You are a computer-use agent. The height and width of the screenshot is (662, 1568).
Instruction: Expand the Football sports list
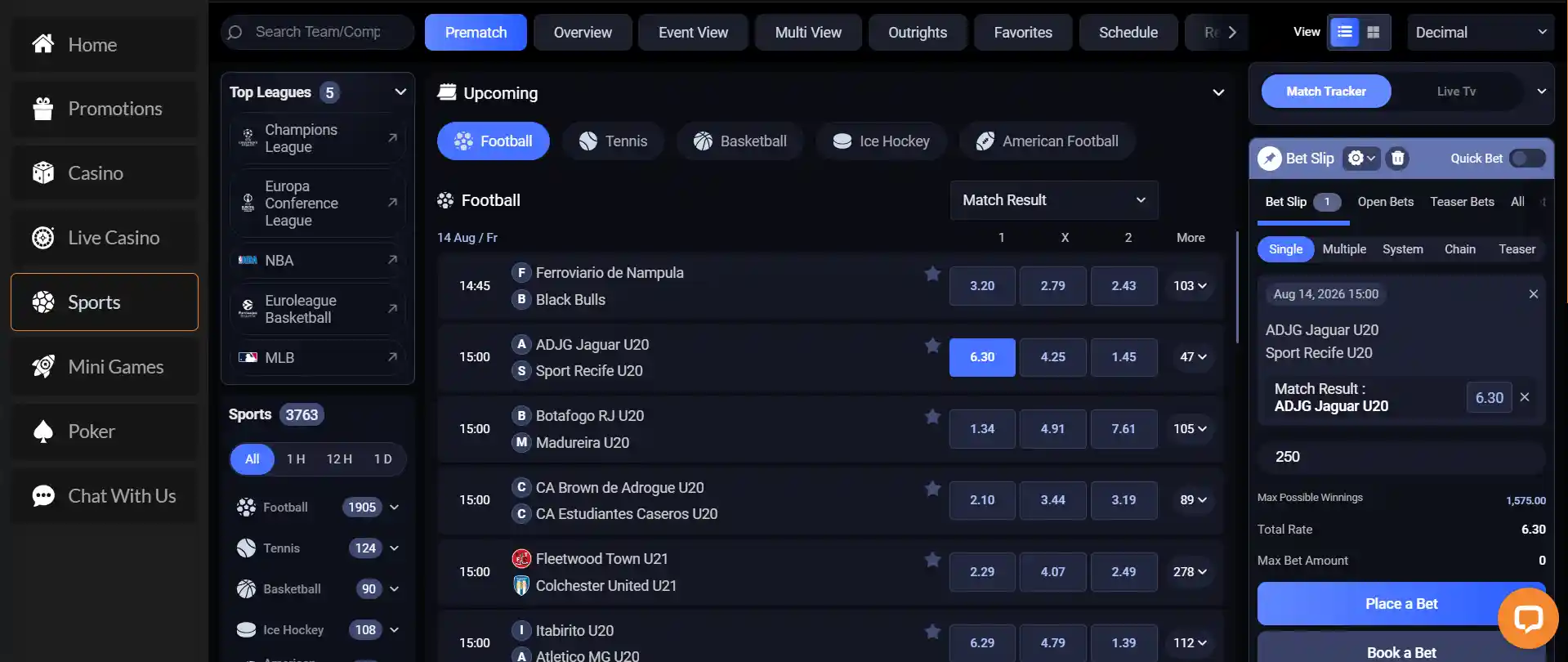[x=395, y=508]
